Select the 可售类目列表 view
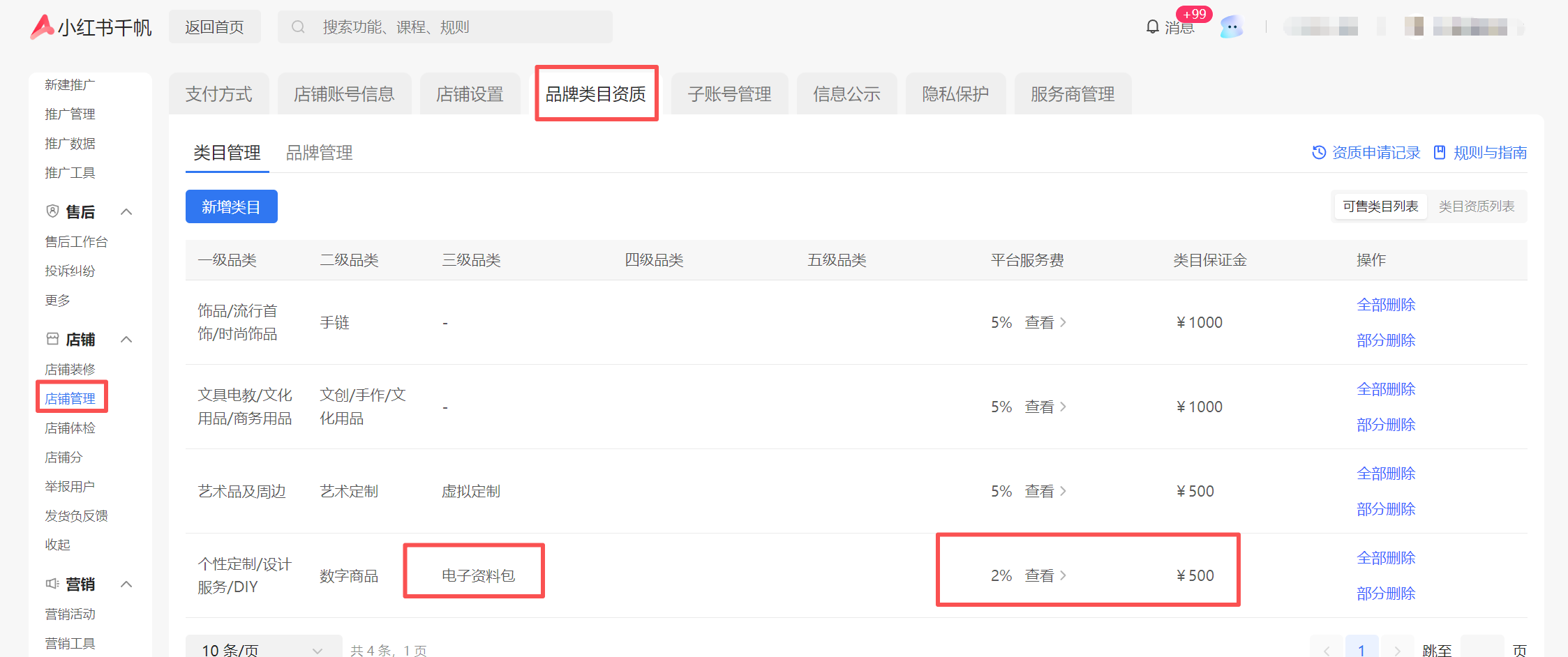Screen dimensions: 1568x657 click(1380, 206)
